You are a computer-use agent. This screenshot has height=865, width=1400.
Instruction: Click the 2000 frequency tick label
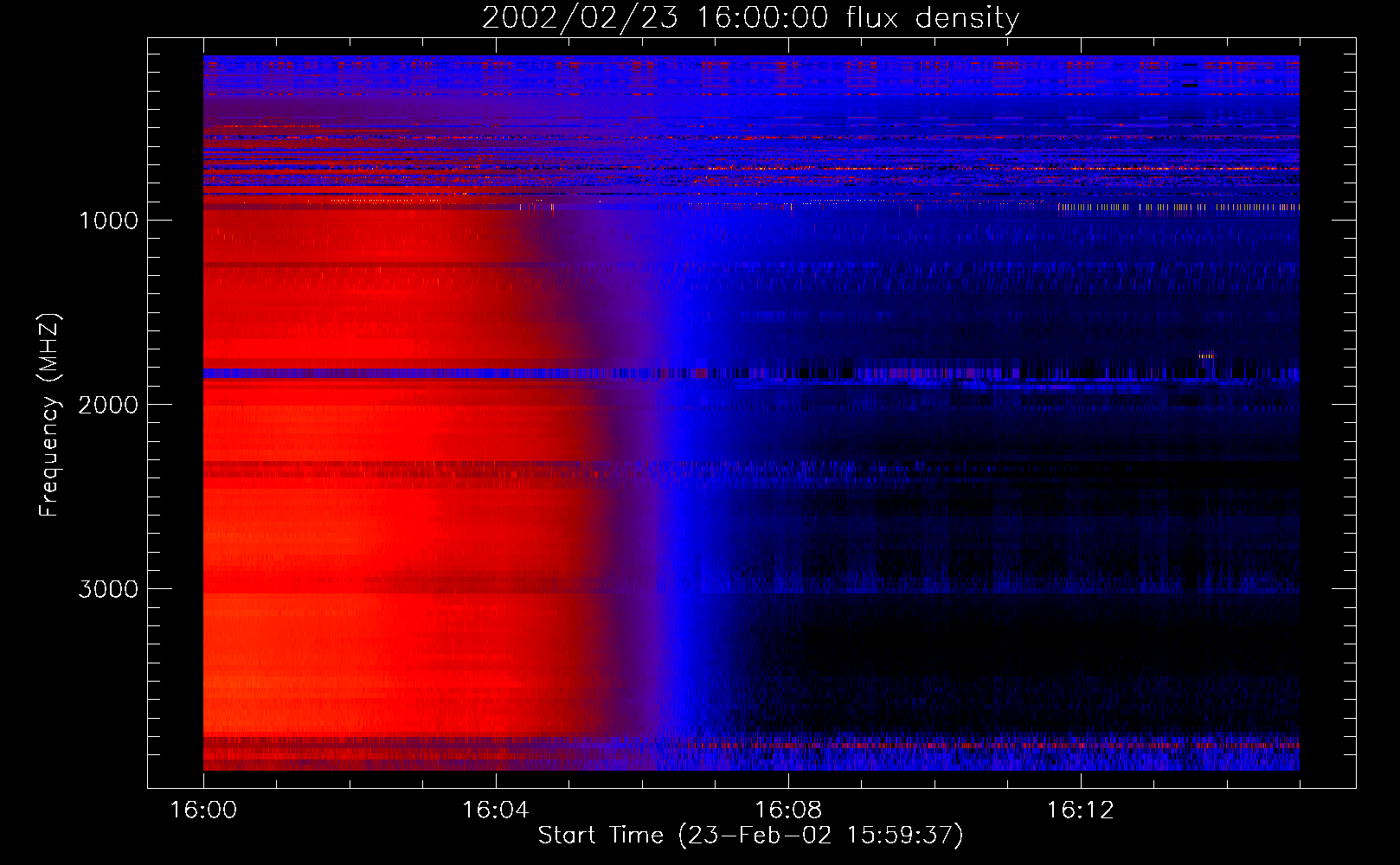pyautogui.click(x=108, y=405)
